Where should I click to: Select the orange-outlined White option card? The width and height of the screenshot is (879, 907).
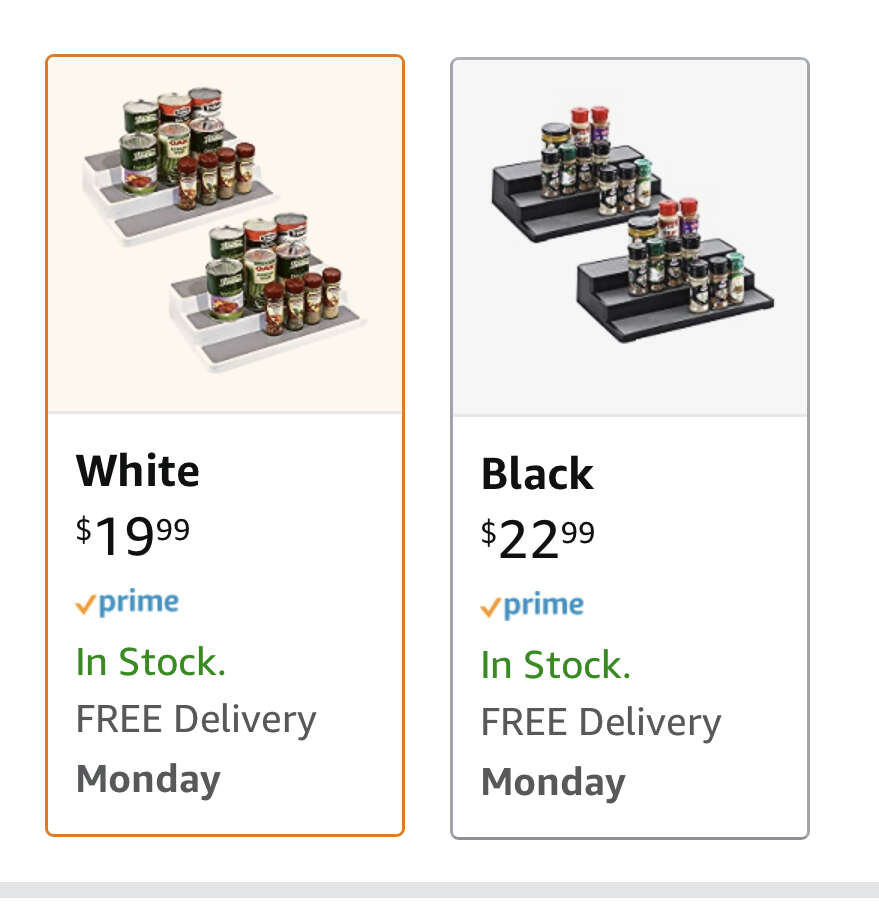click(x=225, y=445)
